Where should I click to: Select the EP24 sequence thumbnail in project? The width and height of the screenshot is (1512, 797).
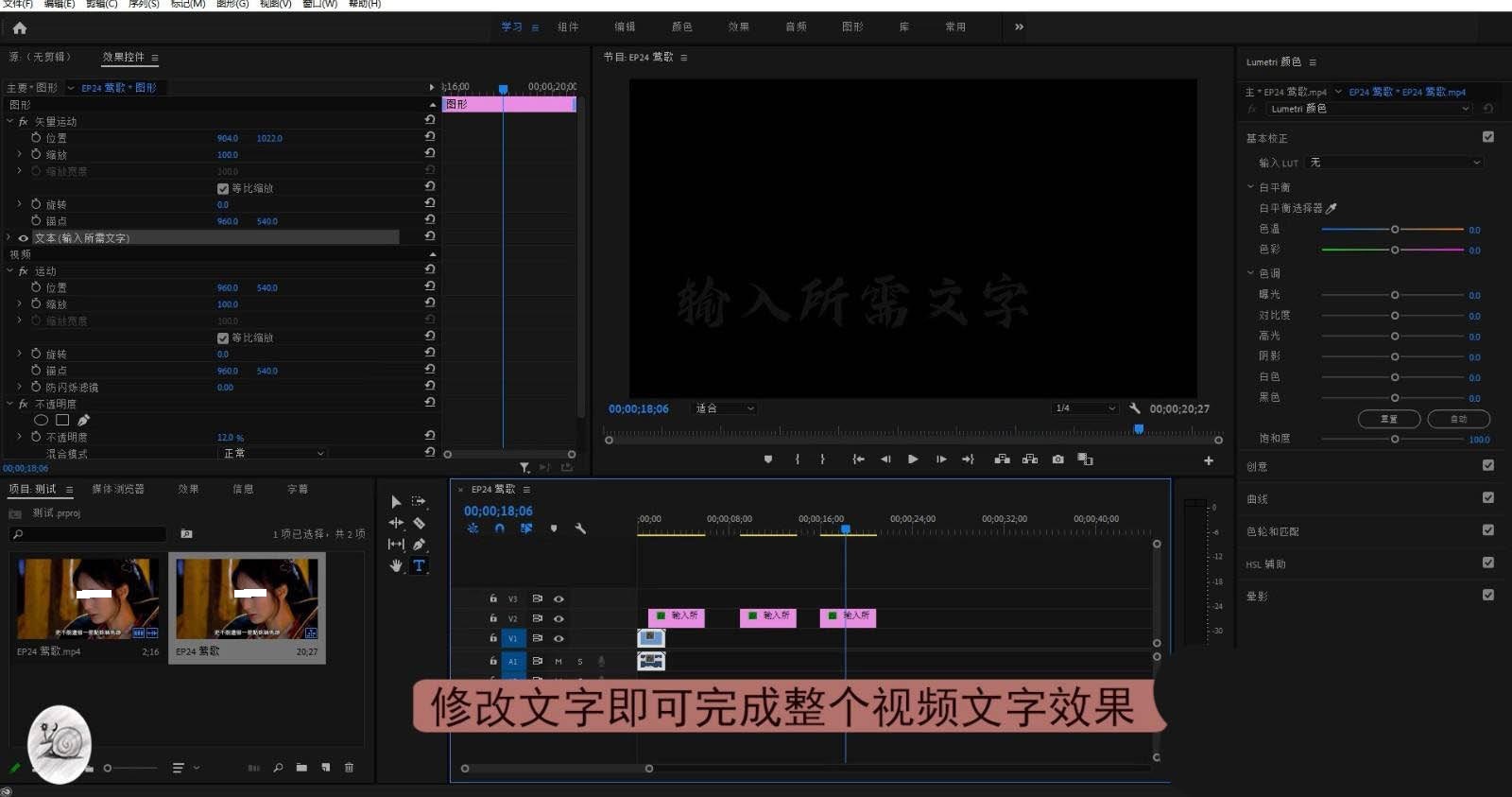248,598
